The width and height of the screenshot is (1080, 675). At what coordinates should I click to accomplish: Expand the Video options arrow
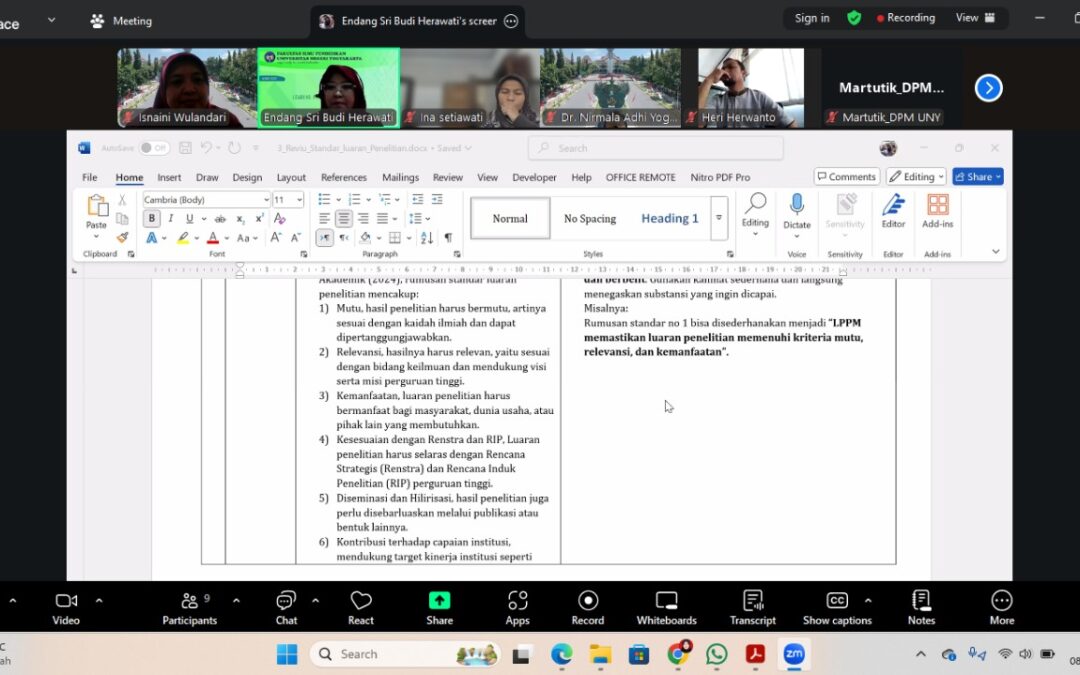(98, 601)
